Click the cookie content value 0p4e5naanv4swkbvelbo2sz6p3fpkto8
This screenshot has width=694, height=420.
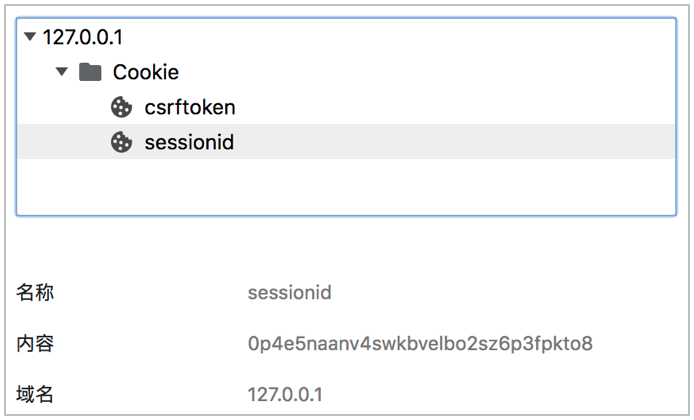pyautogui.click(x=420, y=344)
